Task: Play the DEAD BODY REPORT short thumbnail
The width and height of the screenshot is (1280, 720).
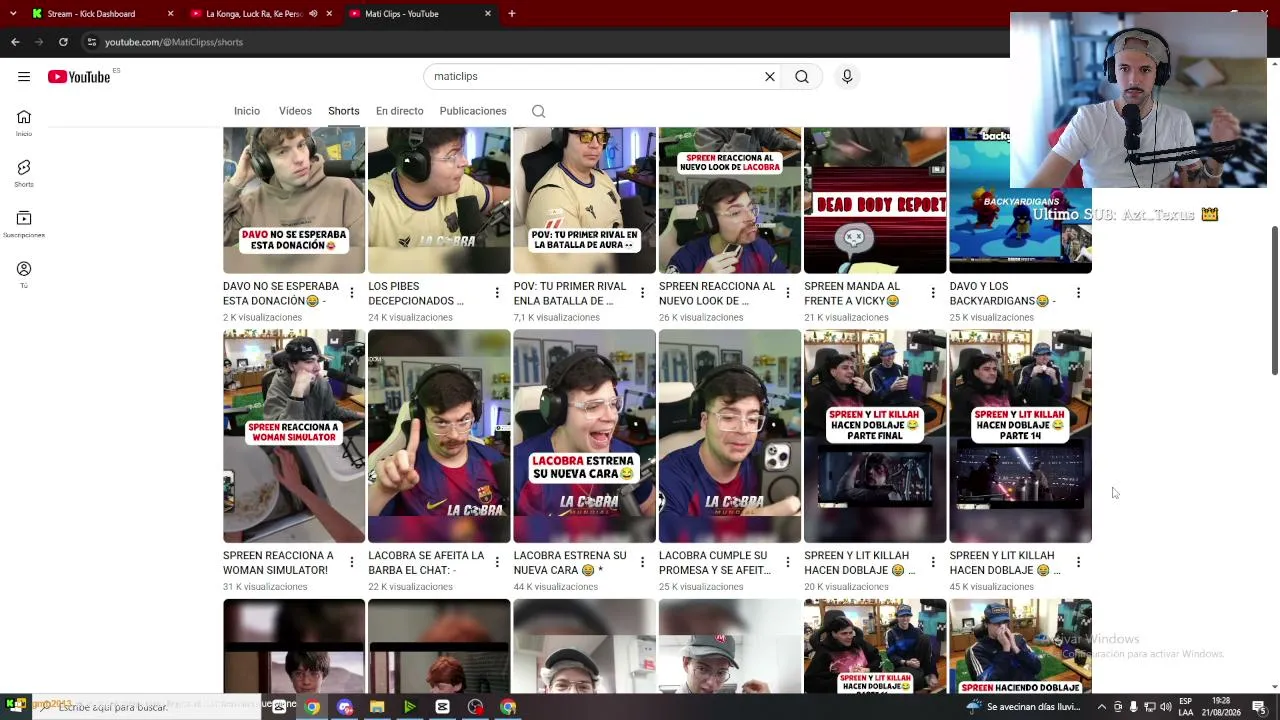Action: pos(875,200)
